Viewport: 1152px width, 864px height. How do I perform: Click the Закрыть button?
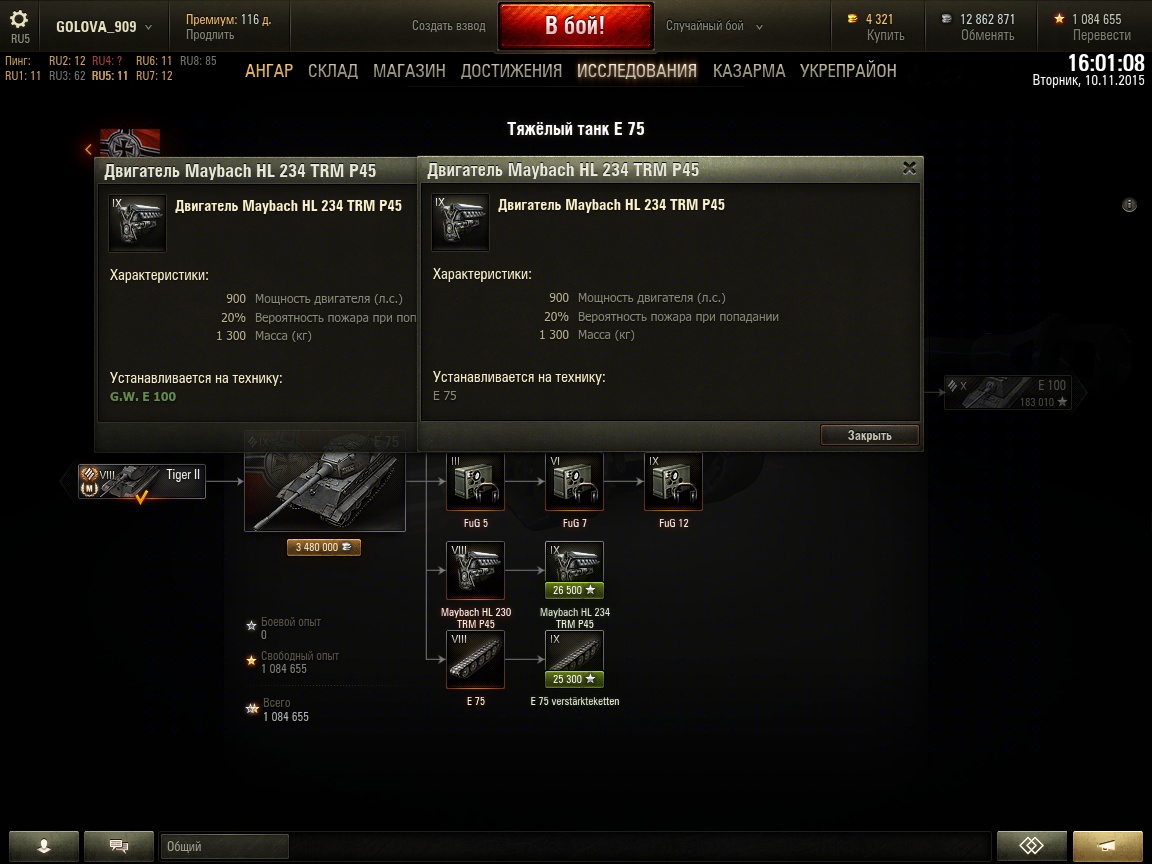[869, 435]
